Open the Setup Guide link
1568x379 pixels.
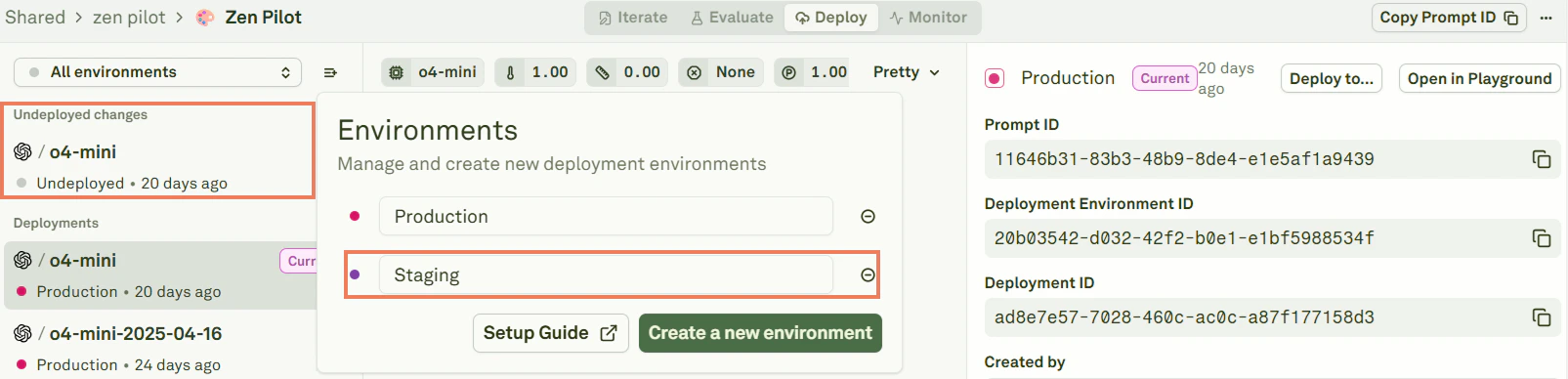click(x=550, y=333)
